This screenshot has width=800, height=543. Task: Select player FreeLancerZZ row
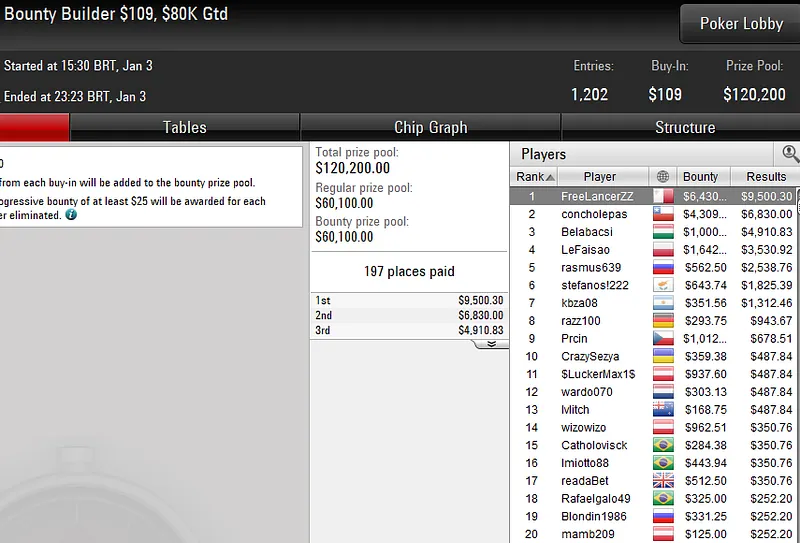(x=653, y=196)
